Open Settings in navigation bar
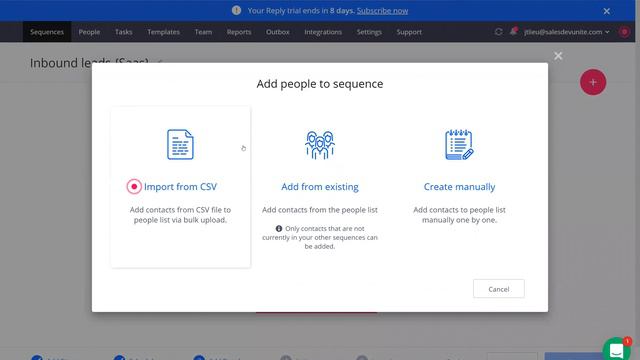The image size is (640, 360). click(369, 32)
